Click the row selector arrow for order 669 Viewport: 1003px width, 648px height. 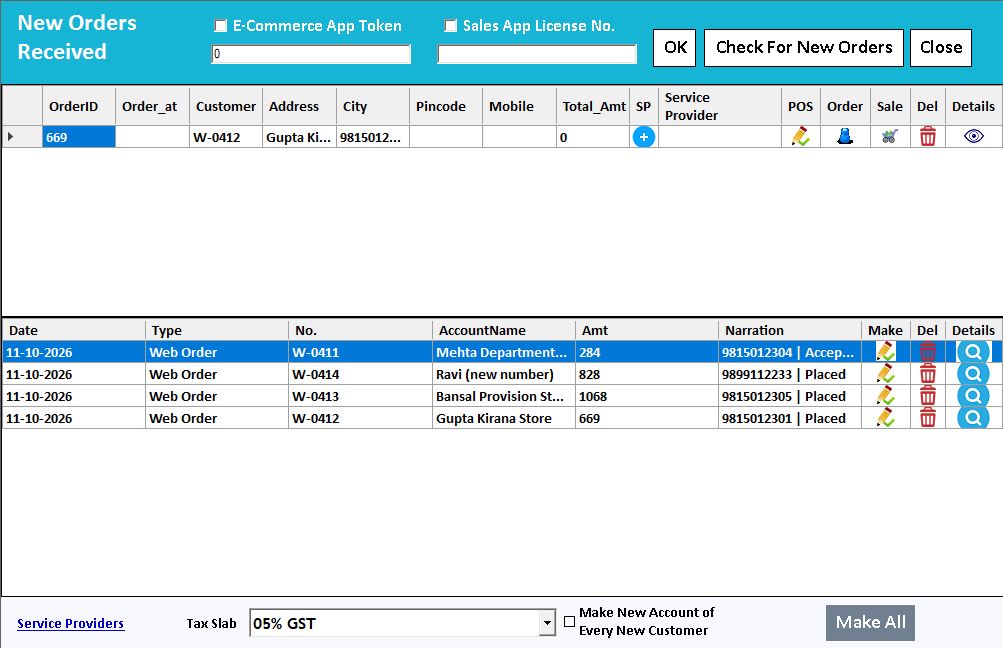(11, 136)
